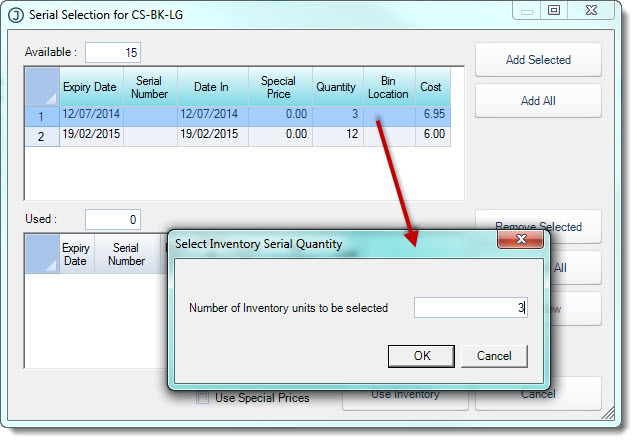Click Serial Number header in the used table

pyautogui.click(x=126, y=254)
